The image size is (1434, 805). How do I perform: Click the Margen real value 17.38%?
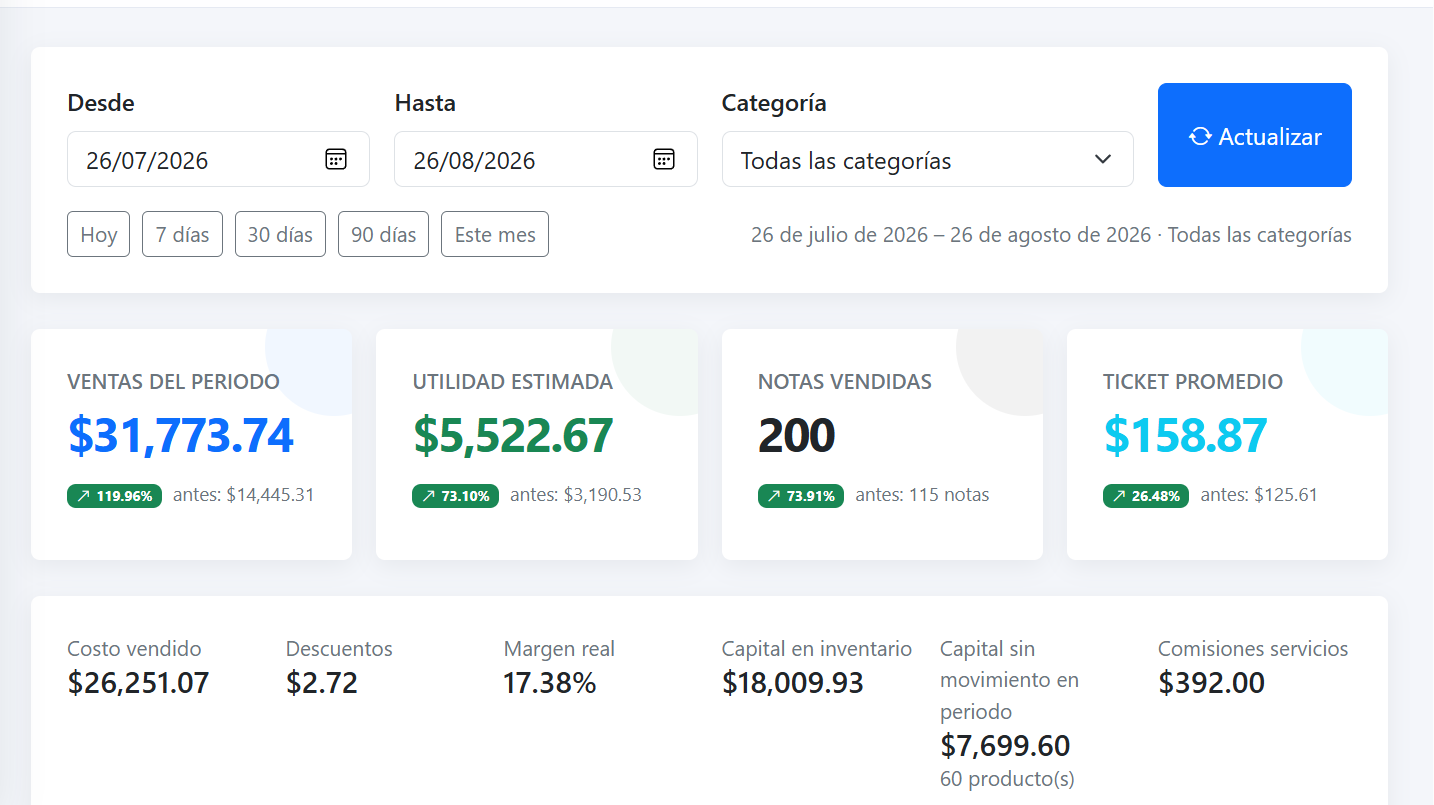pyautogui.click(x=550, y=683)
